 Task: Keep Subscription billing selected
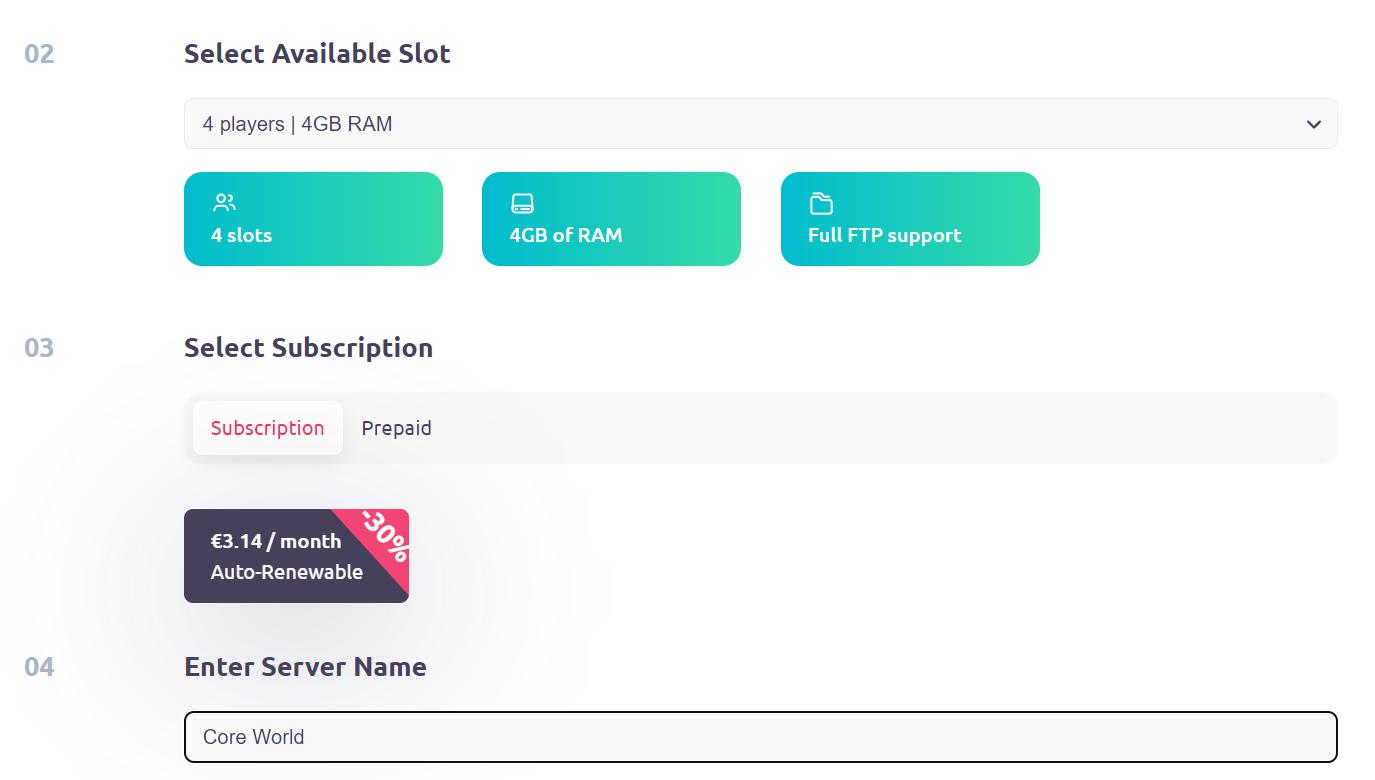[267, 428]
